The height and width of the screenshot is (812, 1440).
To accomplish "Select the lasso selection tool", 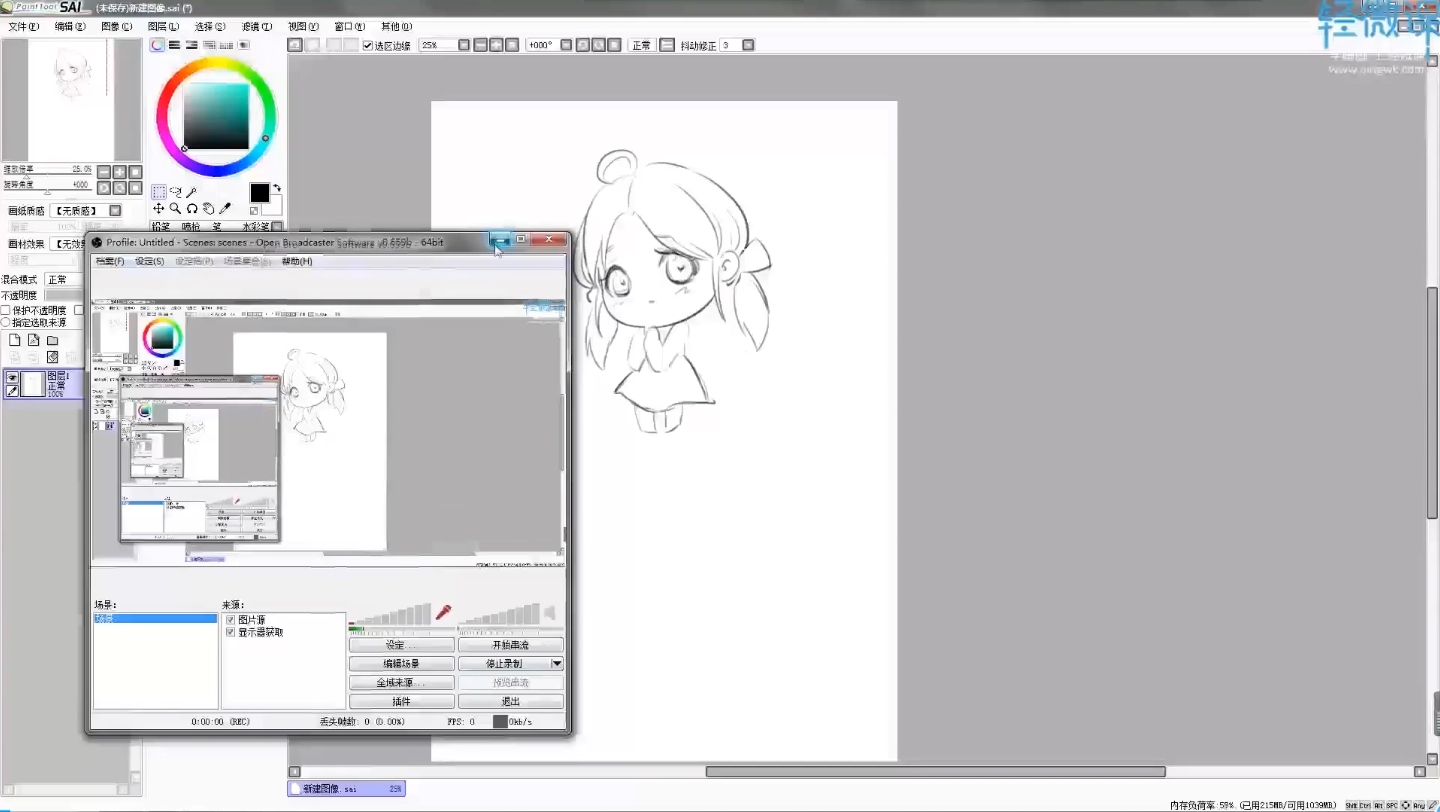I will [x=175, y=192].
